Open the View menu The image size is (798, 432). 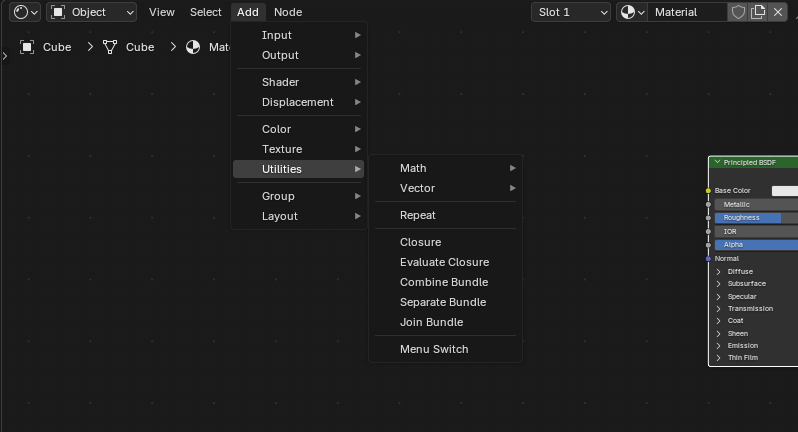pyautogui.click(x=162, y=12)
